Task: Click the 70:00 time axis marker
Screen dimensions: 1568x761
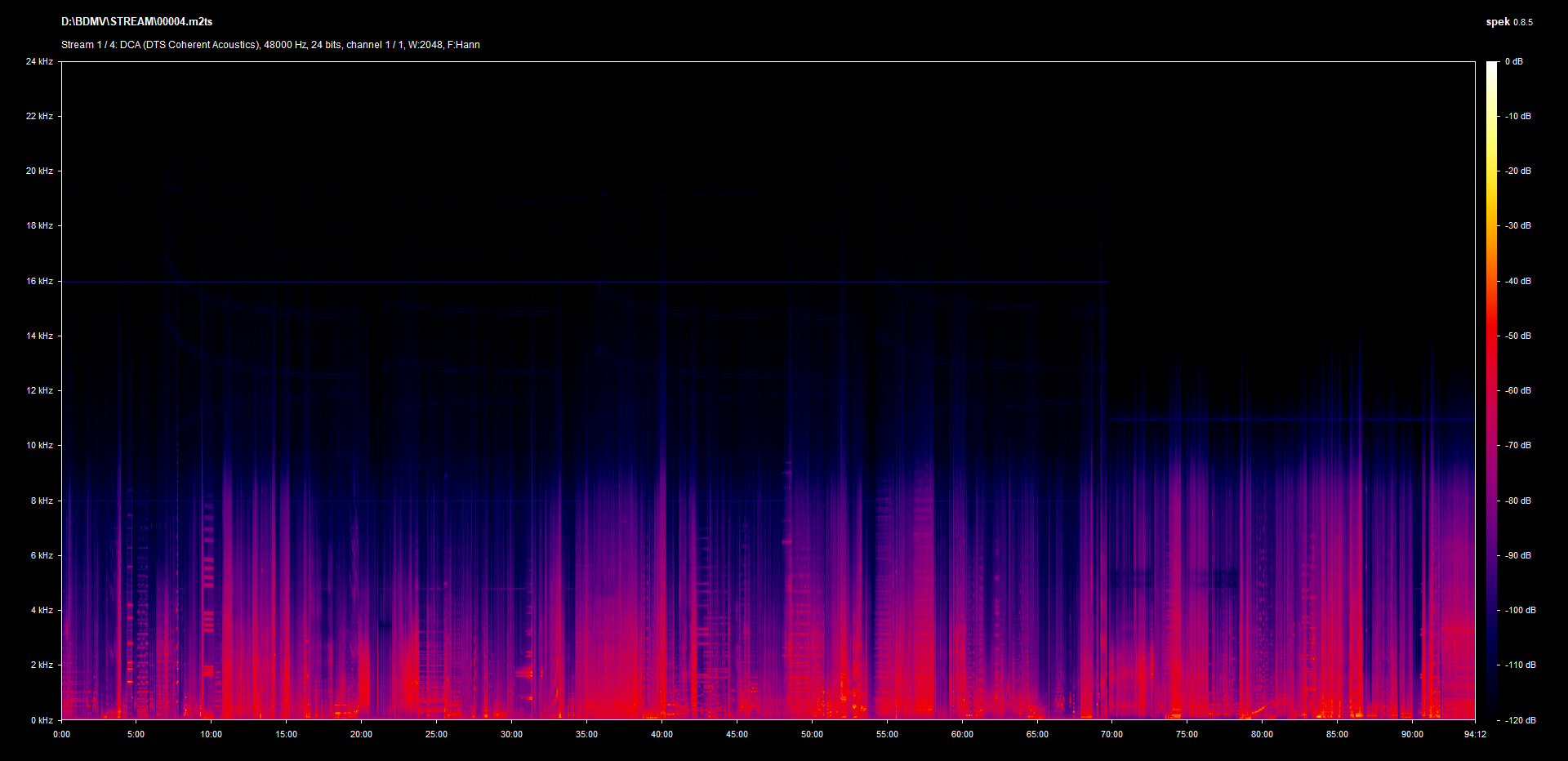Action: [x=1111, y=734]
